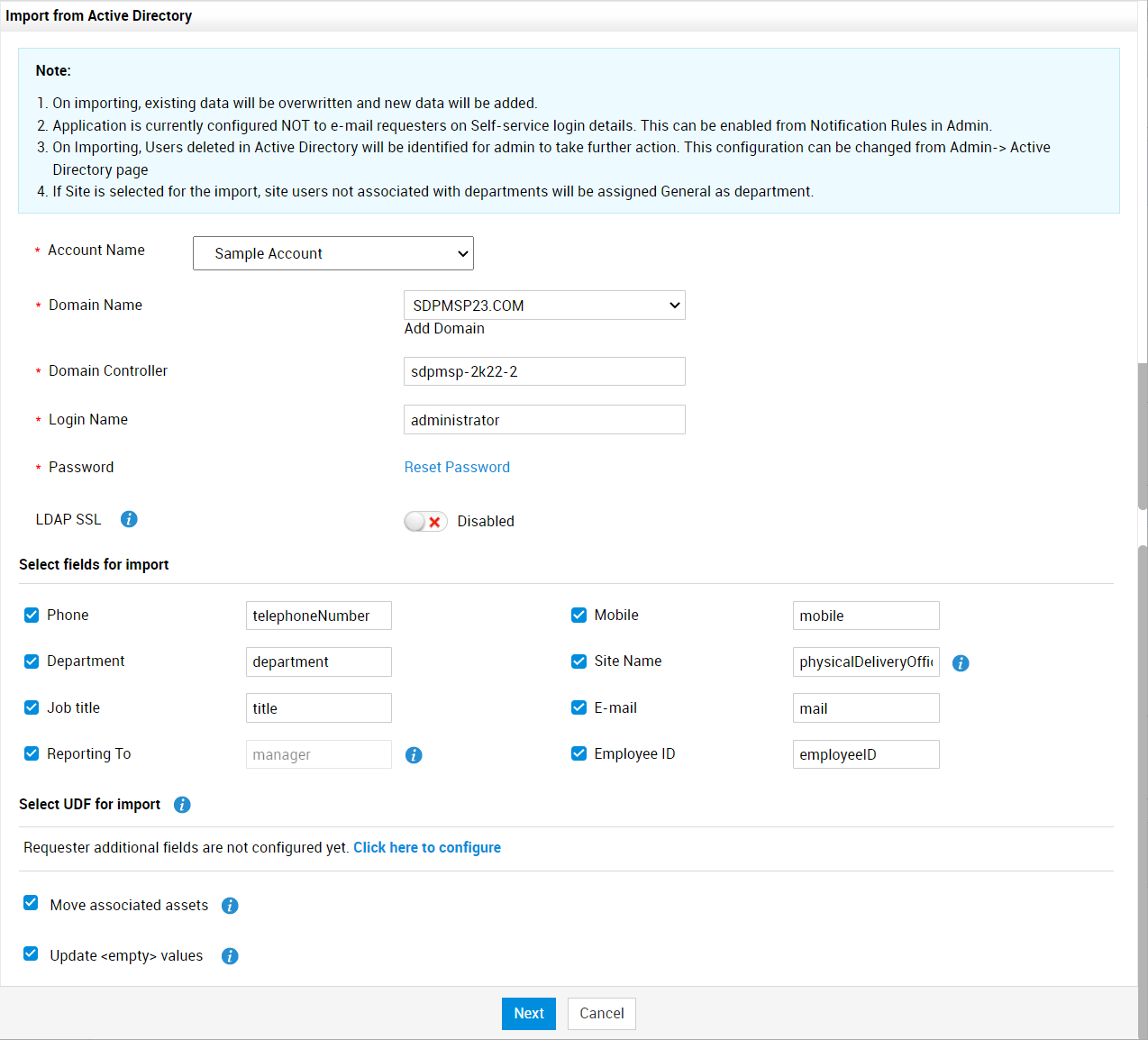Click info icon beside Move associated assets
The width and height of the screenshot is (1148, 1040).
click(230, 906)
